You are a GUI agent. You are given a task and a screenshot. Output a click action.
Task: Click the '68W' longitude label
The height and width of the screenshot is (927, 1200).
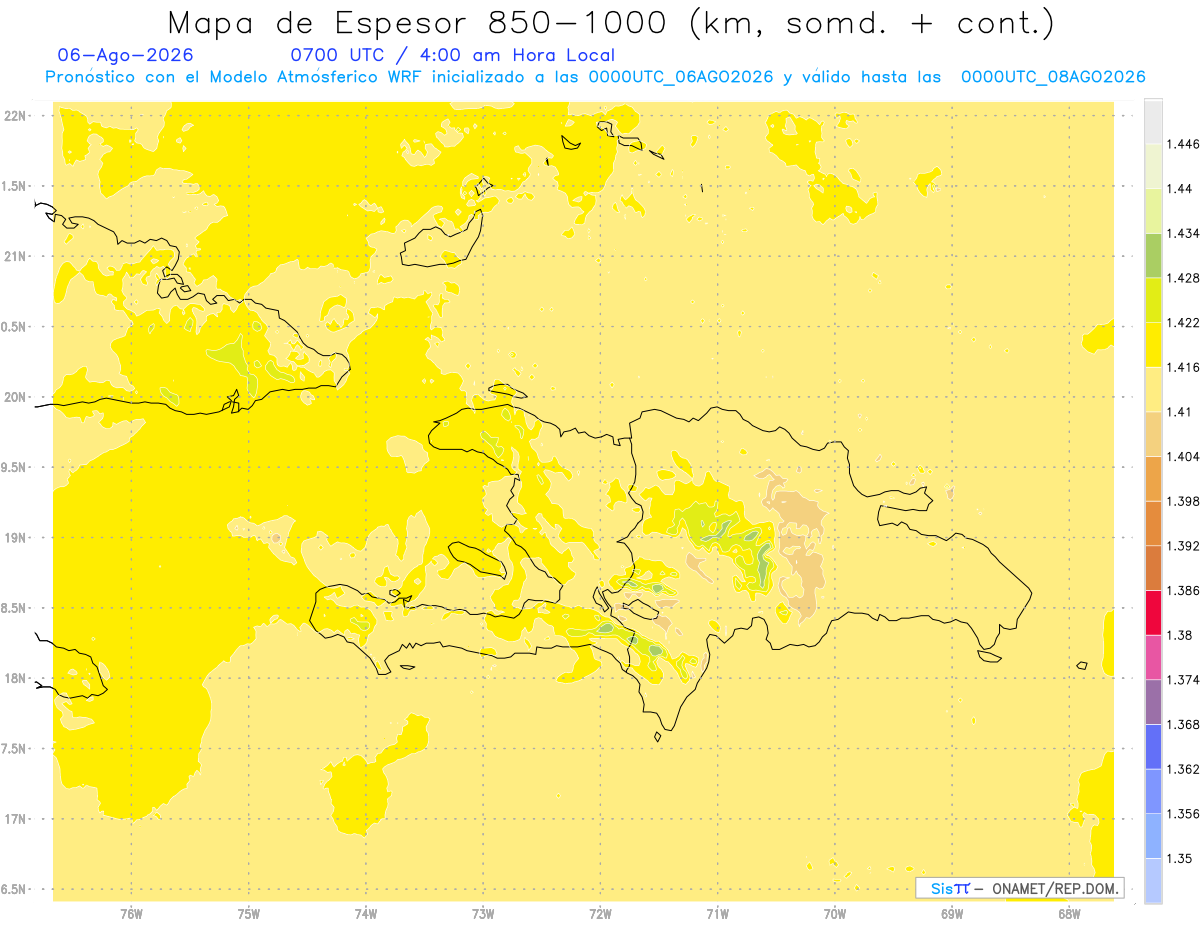tap(1069, 914)
